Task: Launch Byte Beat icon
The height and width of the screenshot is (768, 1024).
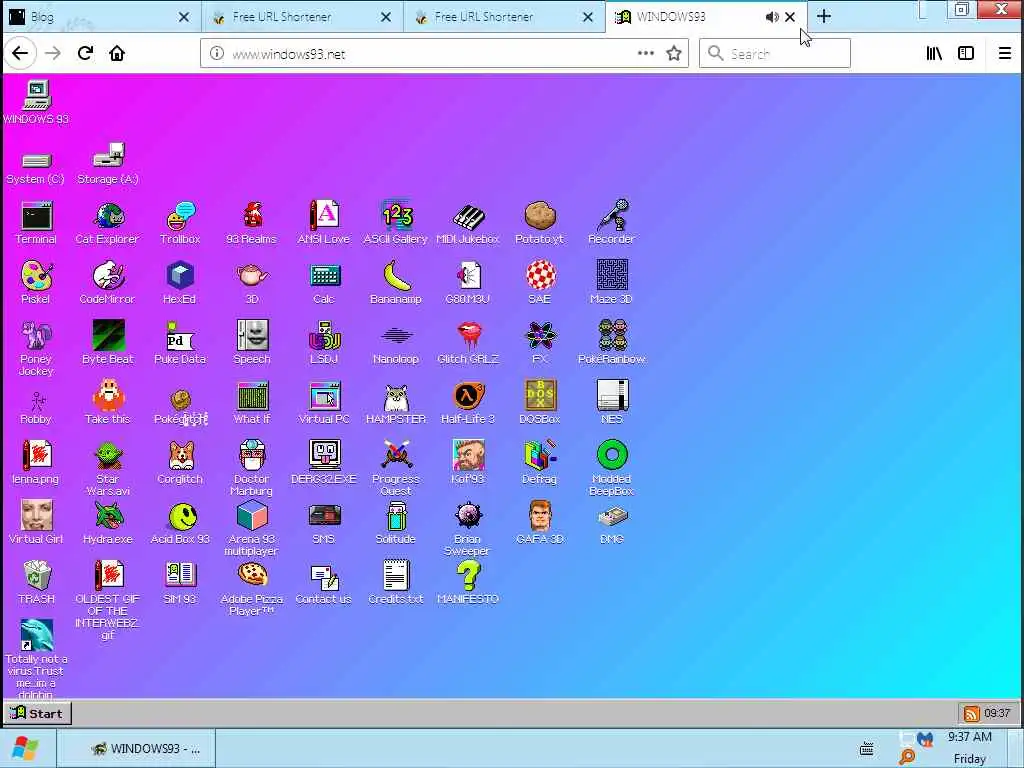Action: tap(108, 343)
